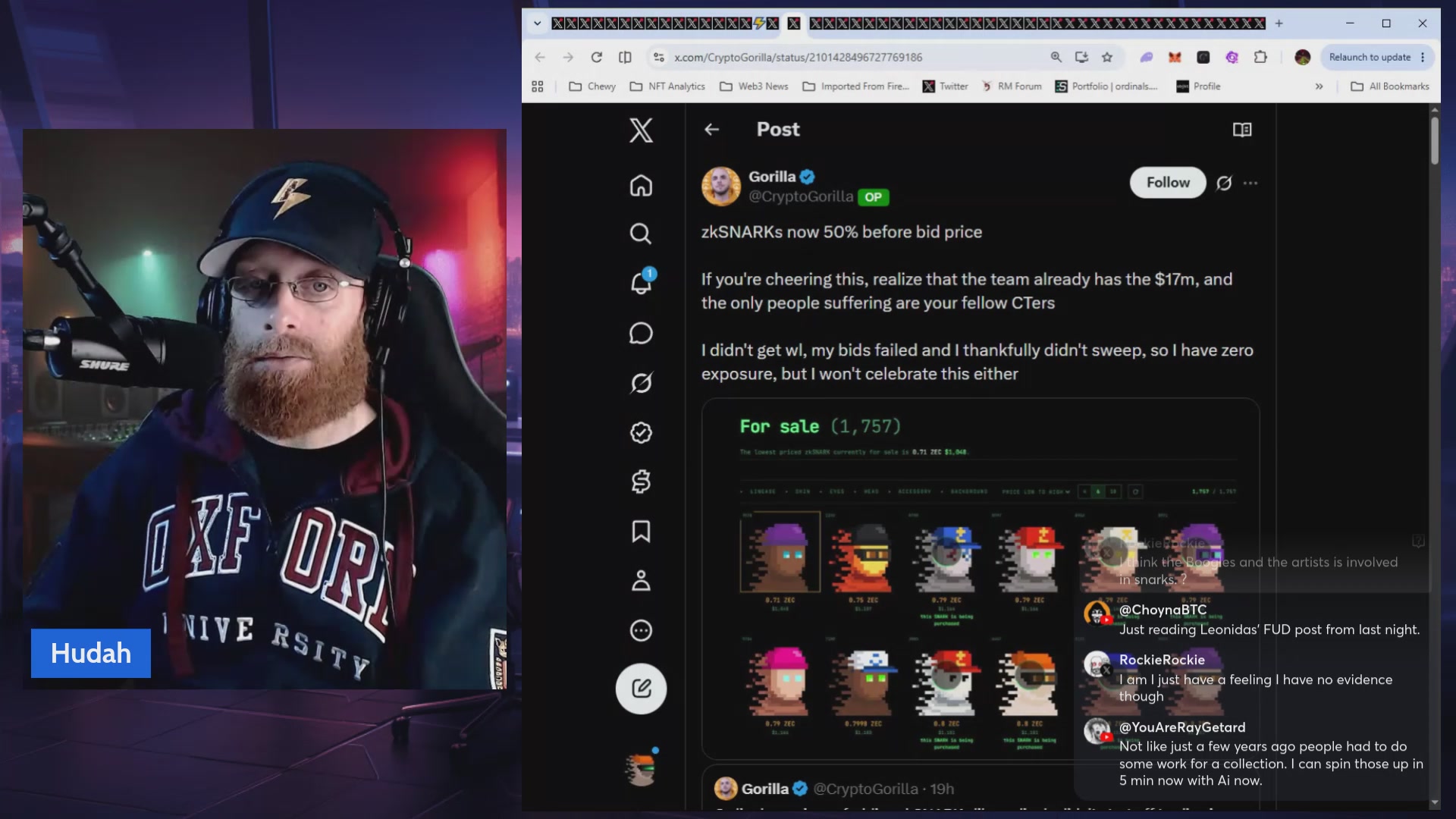This screenshot has height=819, width=1456.
Task: Open the Messages chat bubble icon
Action: [x=641, y=333]
